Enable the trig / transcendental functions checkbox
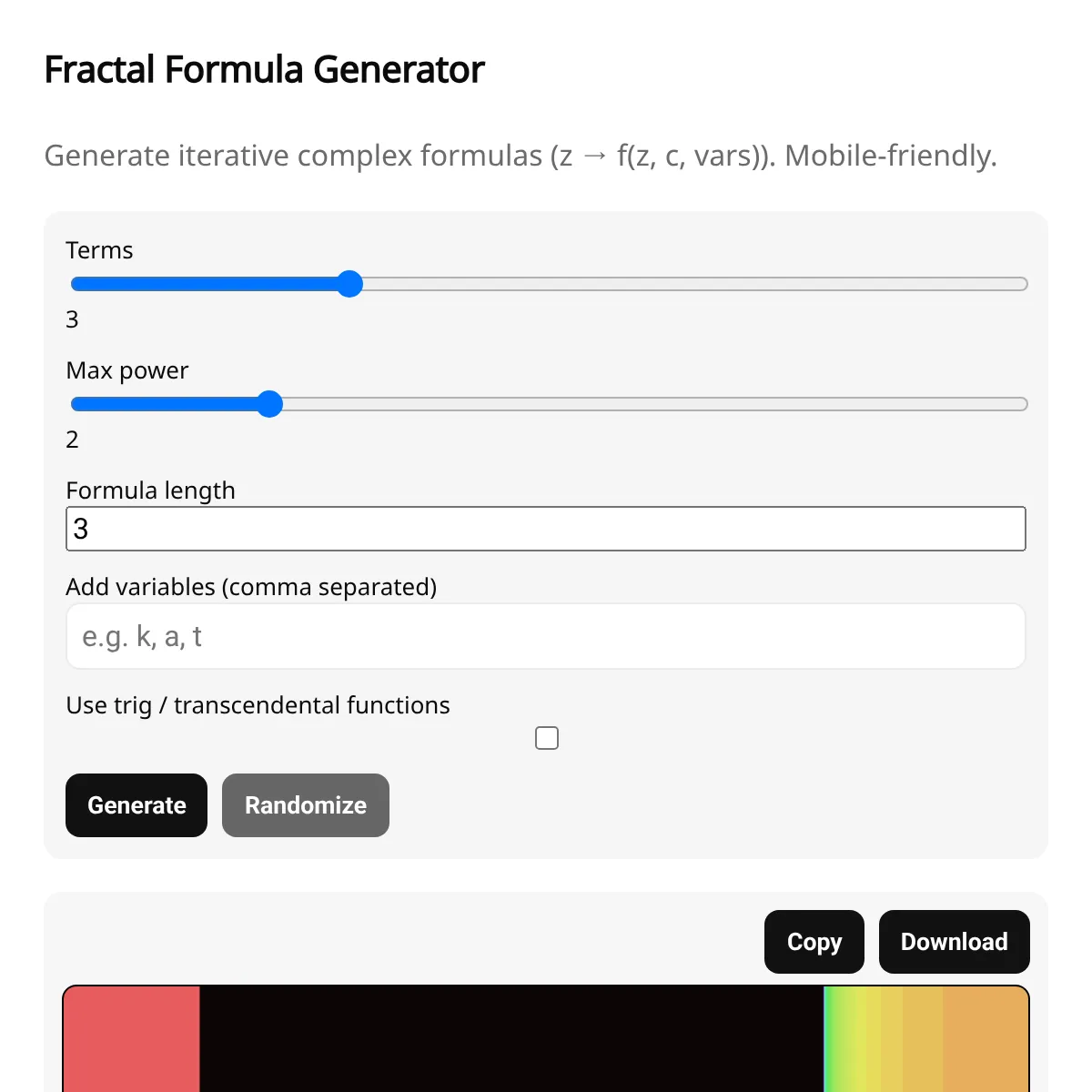Image resolution: width=1092 pixels, height=1092 pixels. pyautogui.click(x=547, y=738)
